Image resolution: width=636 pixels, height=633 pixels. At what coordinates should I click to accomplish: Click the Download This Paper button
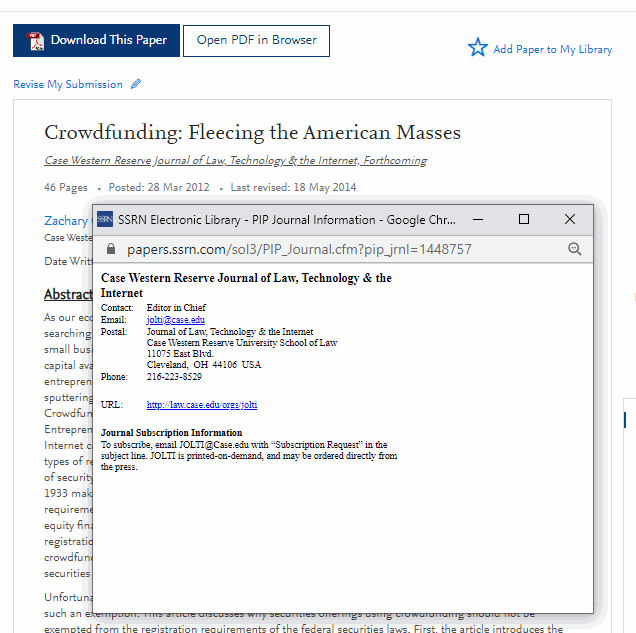(x=97, y=41)
